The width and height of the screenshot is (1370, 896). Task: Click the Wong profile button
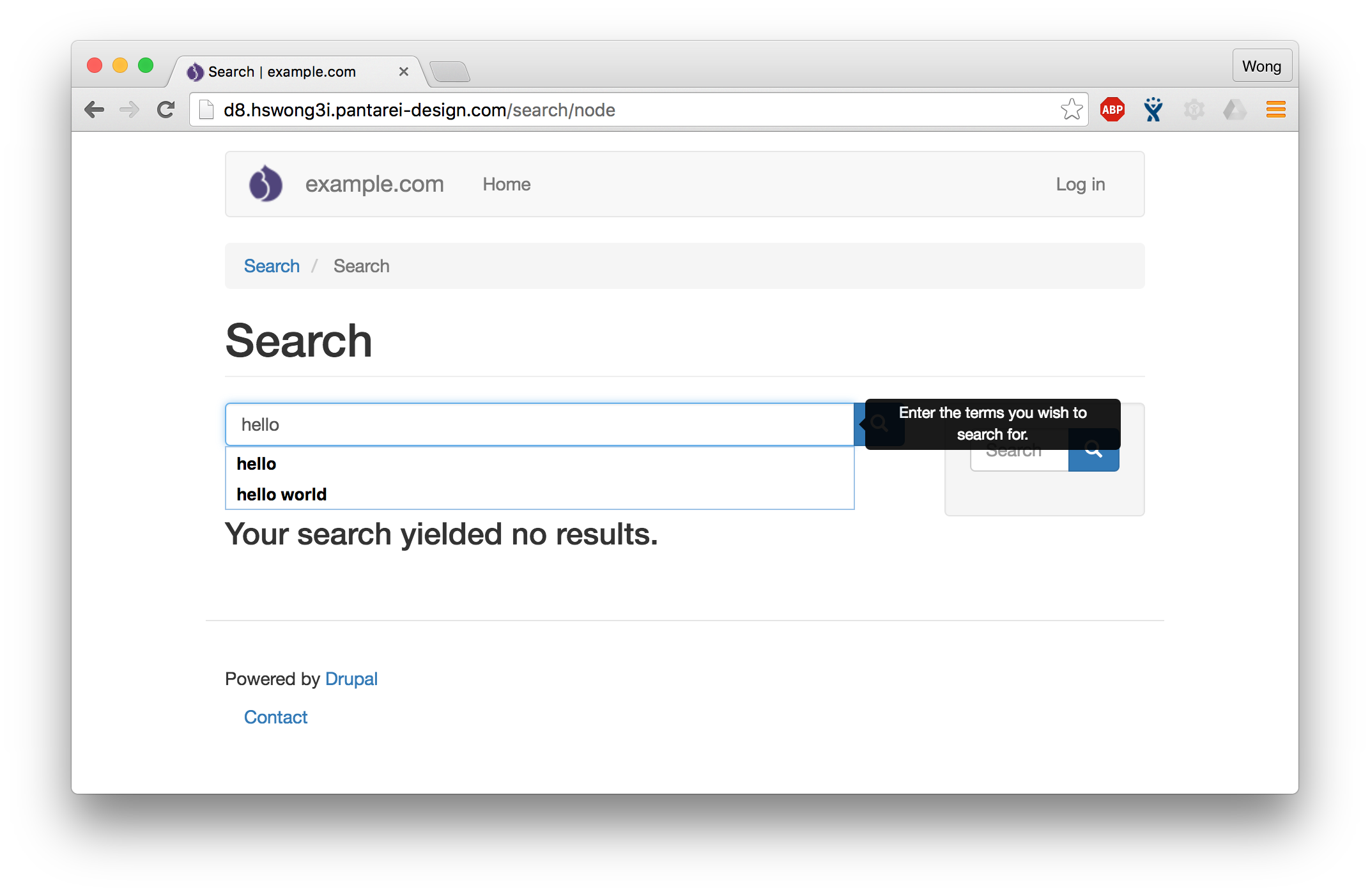pos(1261,65)
